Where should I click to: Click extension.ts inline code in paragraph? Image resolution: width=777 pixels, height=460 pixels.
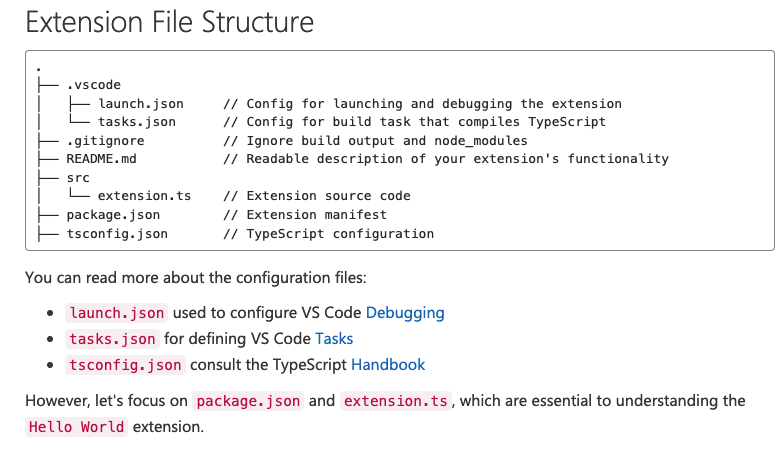pos(396,401)
